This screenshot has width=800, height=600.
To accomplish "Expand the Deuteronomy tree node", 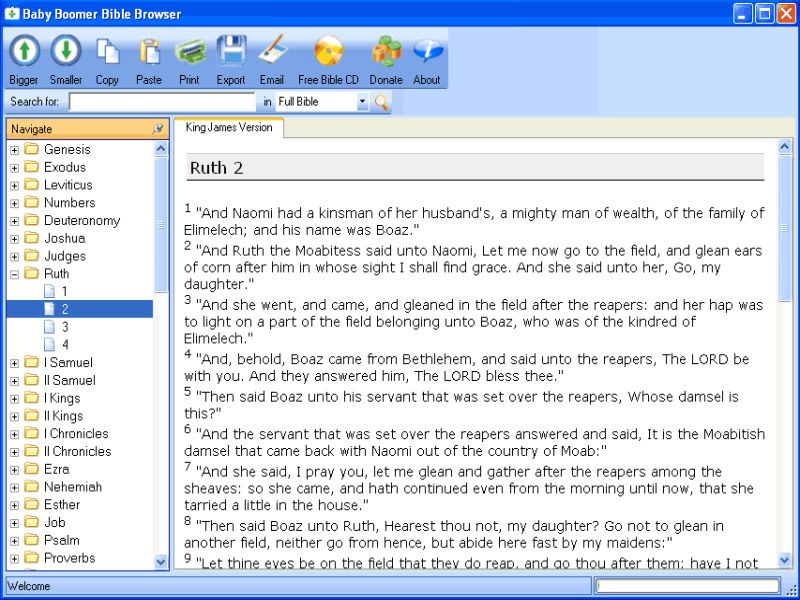I will pyautogui.click(x=14, y=221).
